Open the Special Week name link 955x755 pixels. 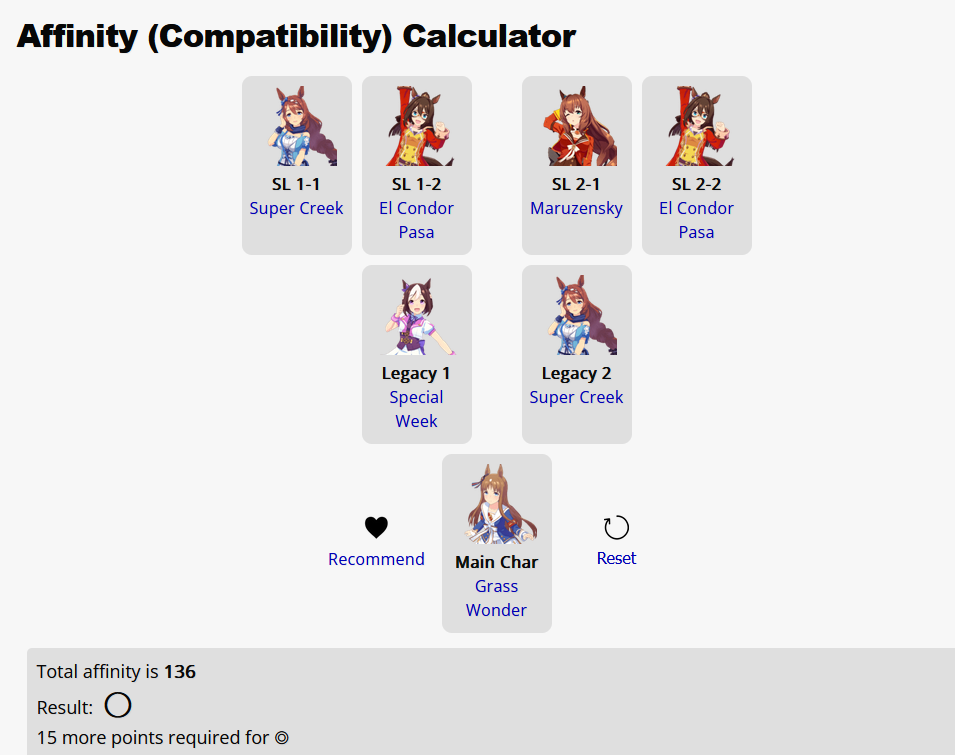coord(416,409)
